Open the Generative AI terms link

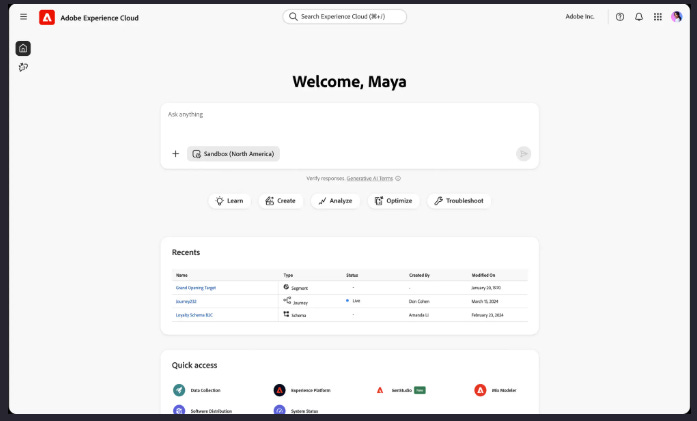(370, 178)
